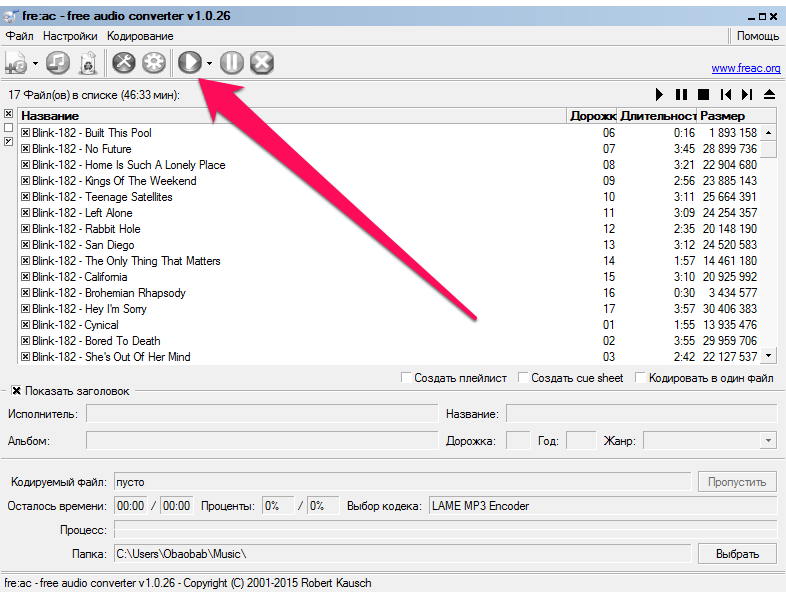
Task: Open the www.freac.org link
Action: pyautogui.click(x=746, y=68)
